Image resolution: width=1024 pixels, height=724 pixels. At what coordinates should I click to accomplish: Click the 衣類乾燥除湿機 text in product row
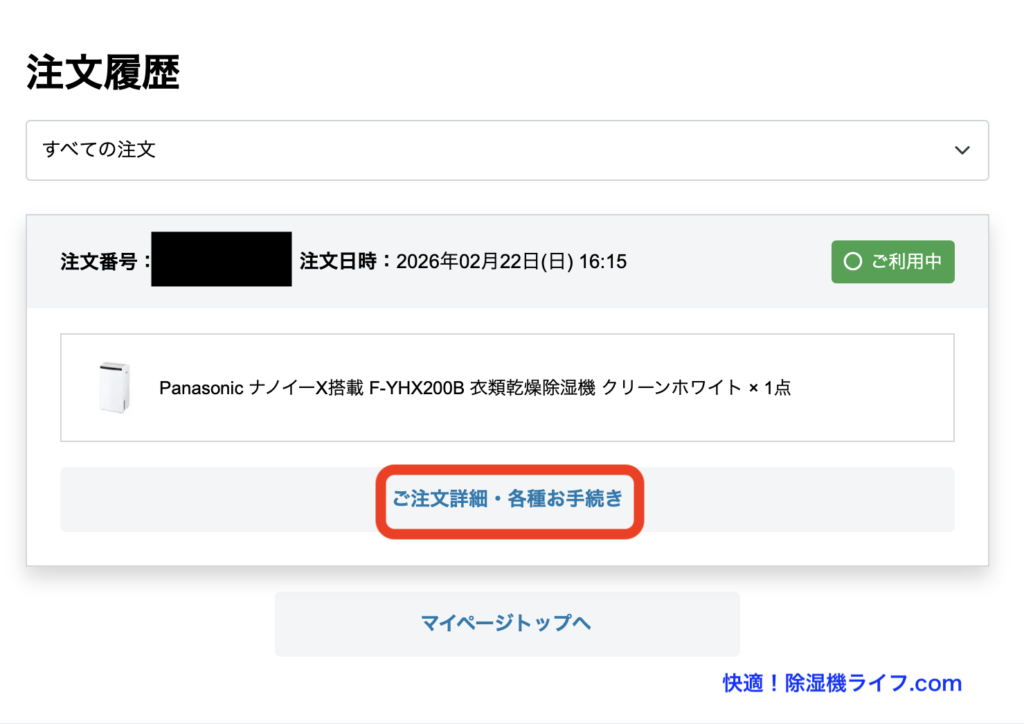[x=532, y=388]
